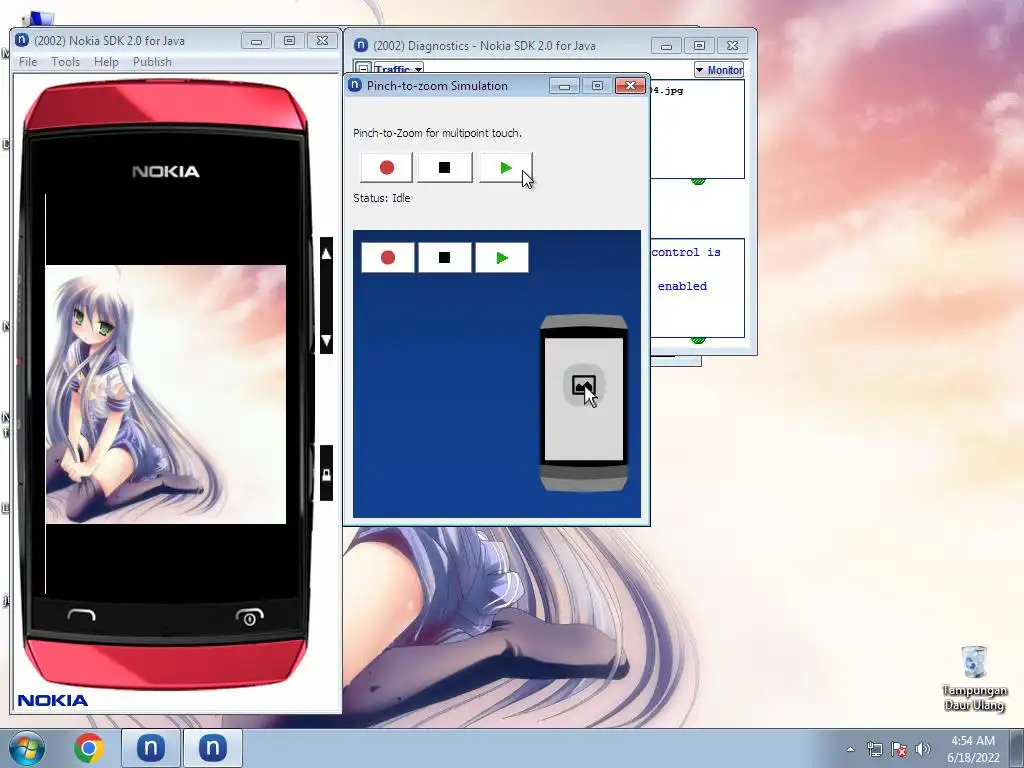Minimize the Pinch-to-zoom Simulation window
1024x768 pixels.
click(x=564, y=86)
